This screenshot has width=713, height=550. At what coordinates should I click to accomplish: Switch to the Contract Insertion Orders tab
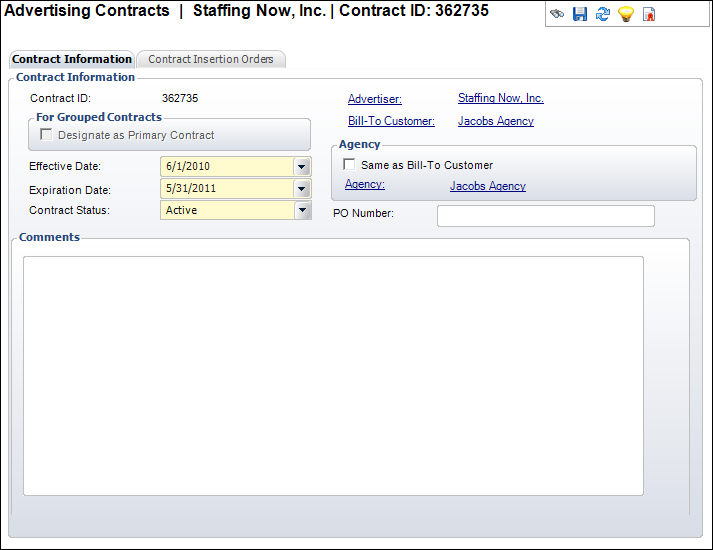[x=211, y=59]
